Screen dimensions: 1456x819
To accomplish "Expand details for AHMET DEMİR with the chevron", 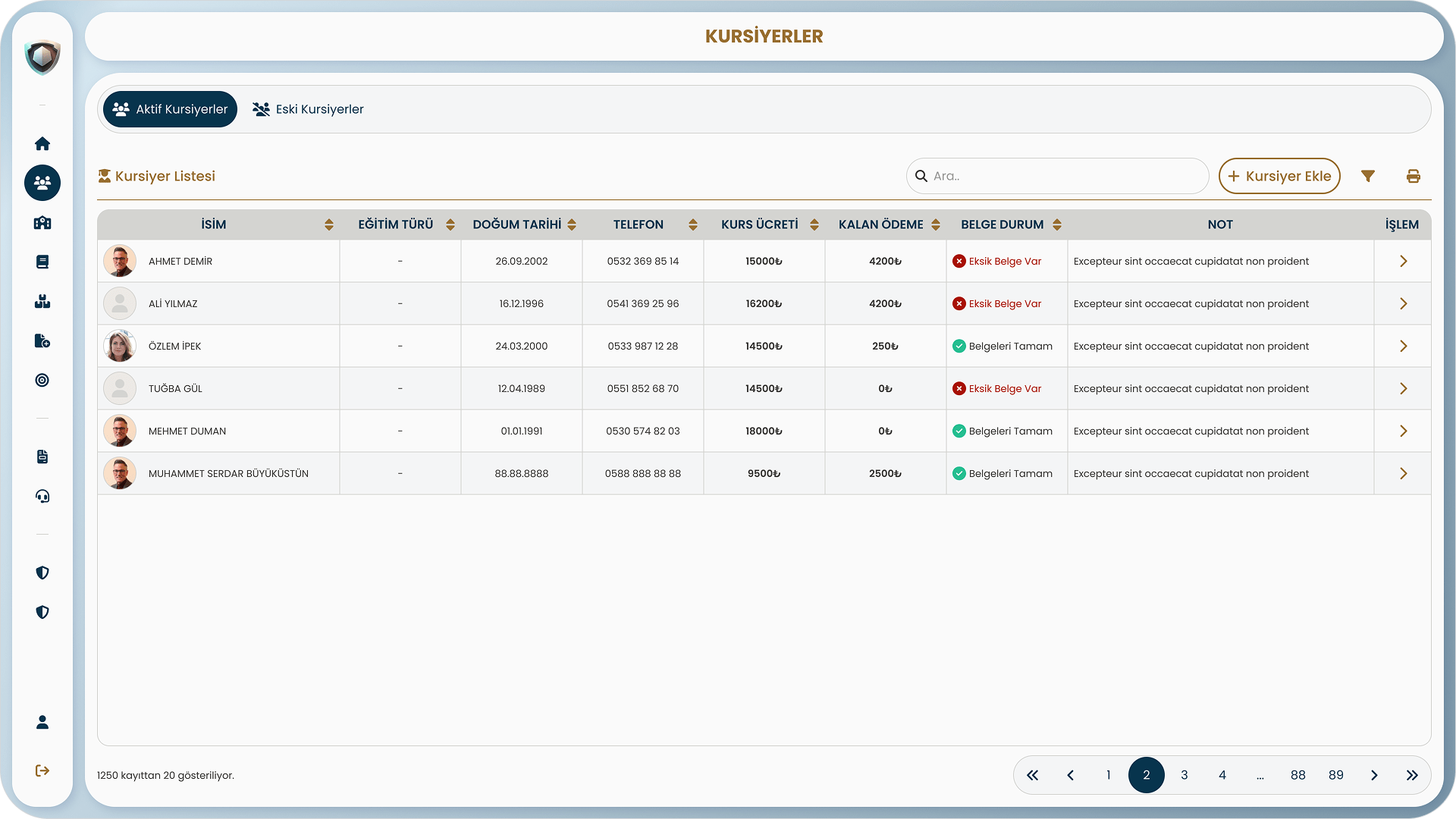I will (x=1404, y=261).
